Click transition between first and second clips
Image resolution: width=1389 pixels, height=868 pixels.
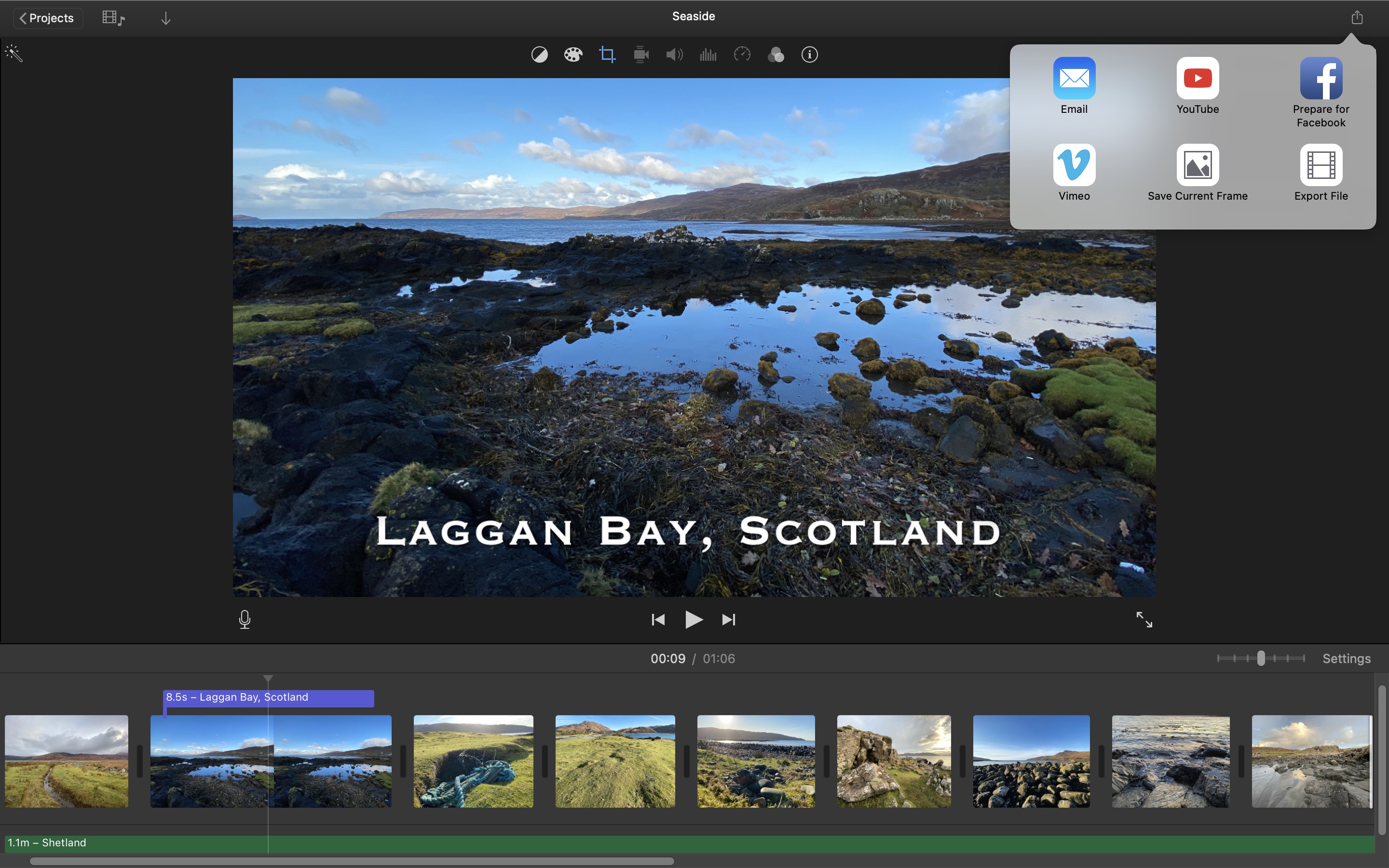point(139,761)
